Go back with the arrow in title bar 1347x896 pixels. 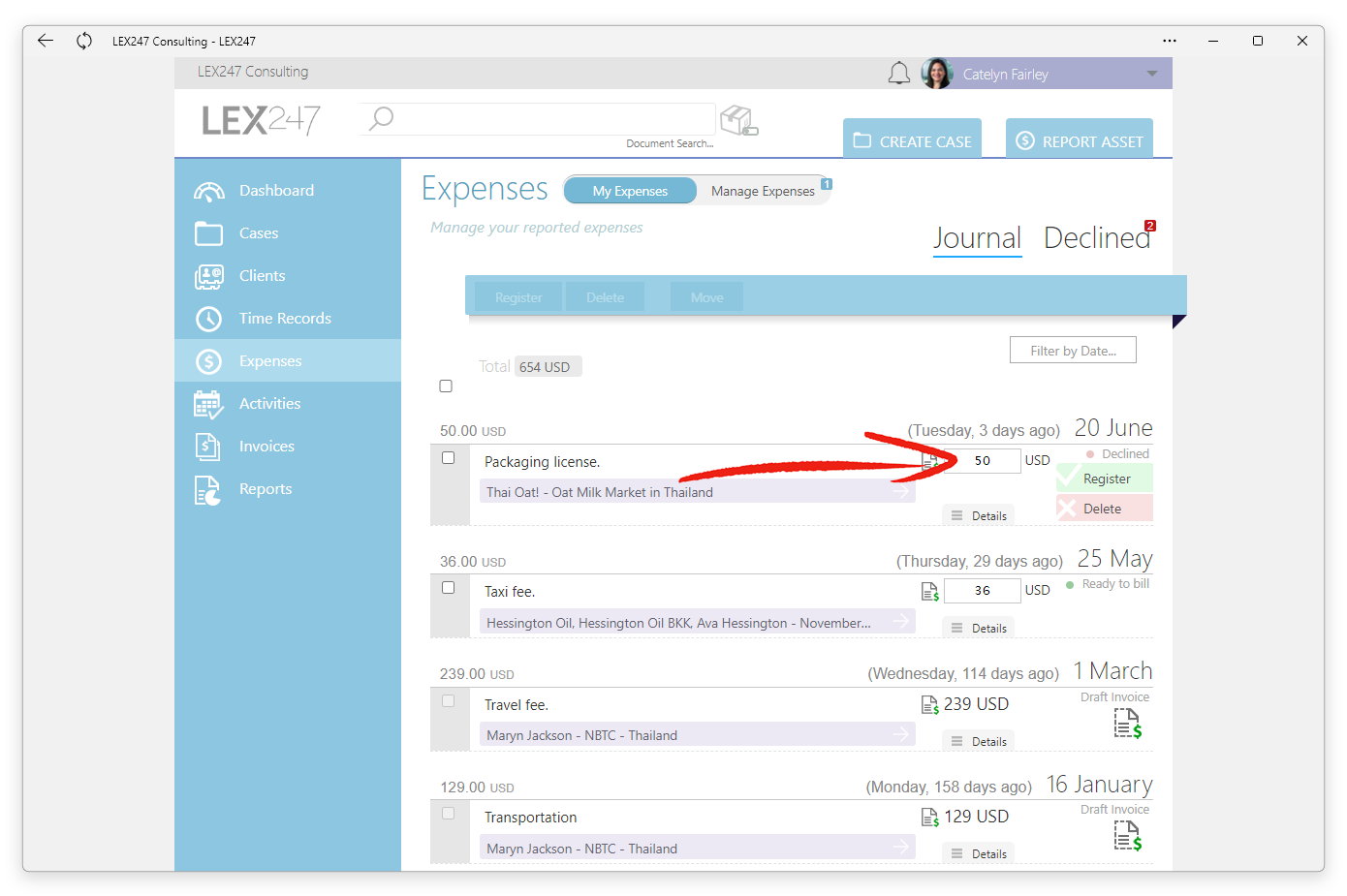46,41
